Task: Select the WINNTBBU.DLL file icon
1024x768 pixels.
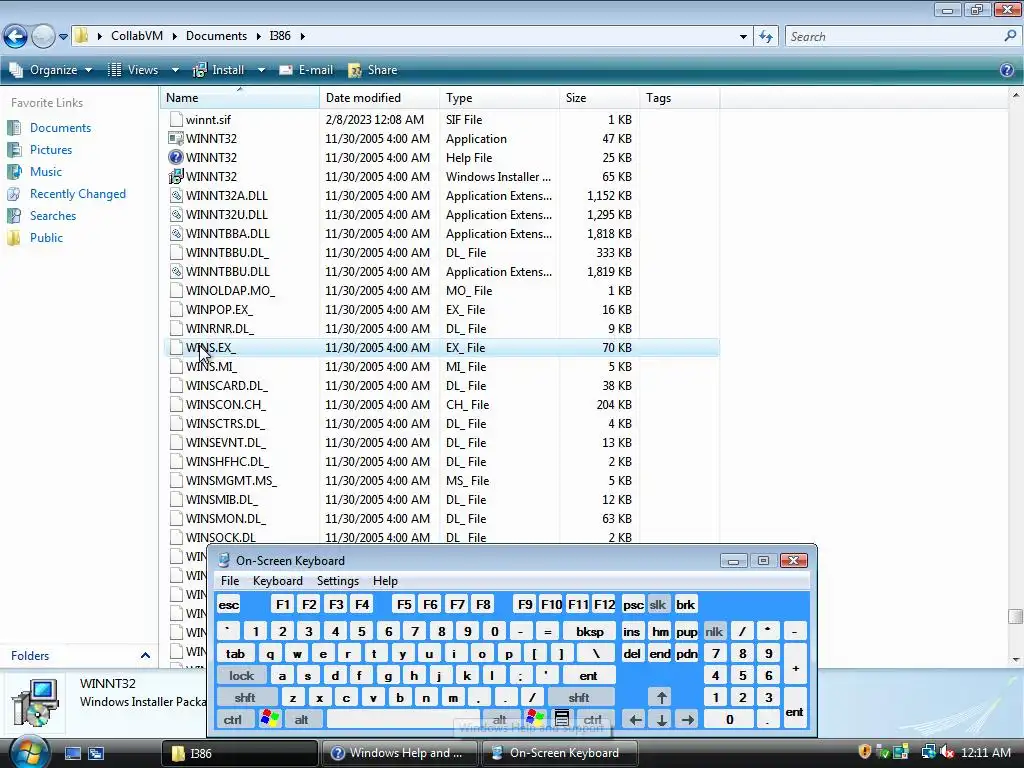Action: point(176,272)
